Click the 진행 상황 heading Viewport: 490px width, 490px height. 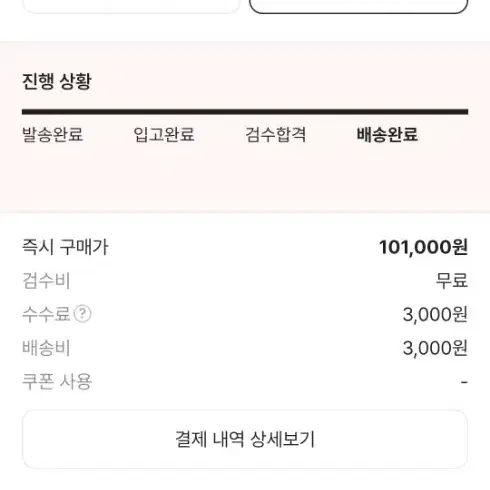(57, 81)
